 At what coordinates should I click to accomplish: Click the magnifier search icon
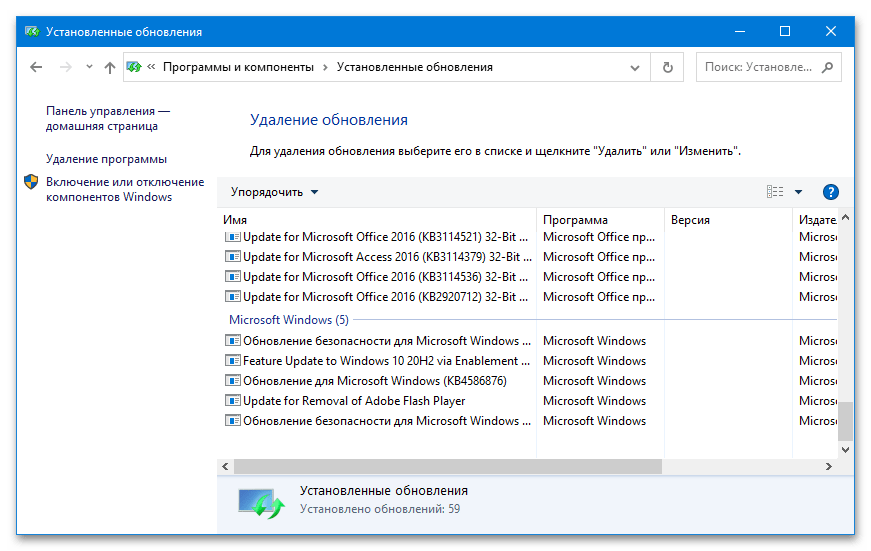828,67
